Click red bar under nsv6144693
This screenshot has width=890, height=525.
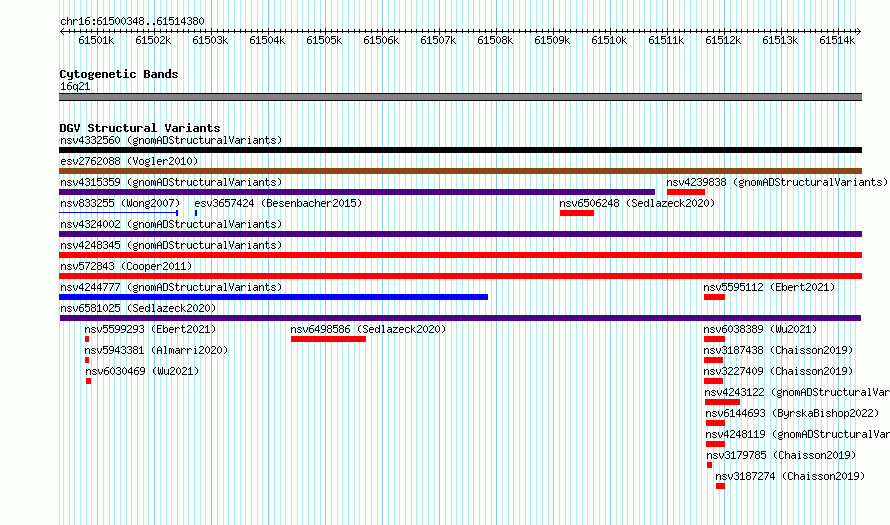(715, 423)
